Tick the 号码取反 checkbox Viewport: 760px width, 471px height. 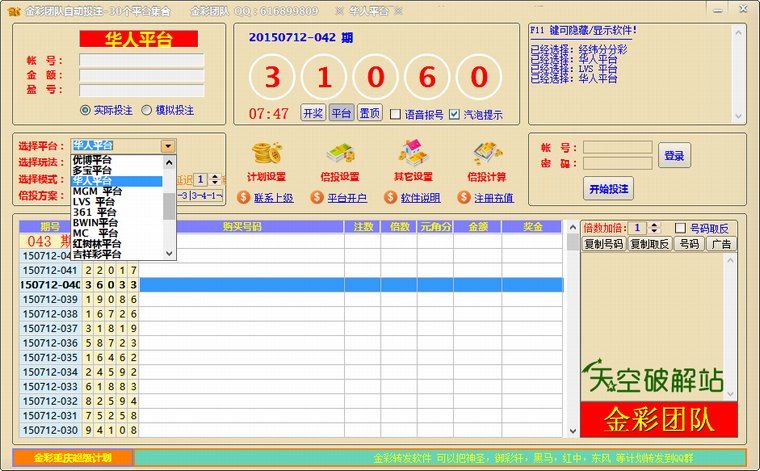tap(681, 228)
